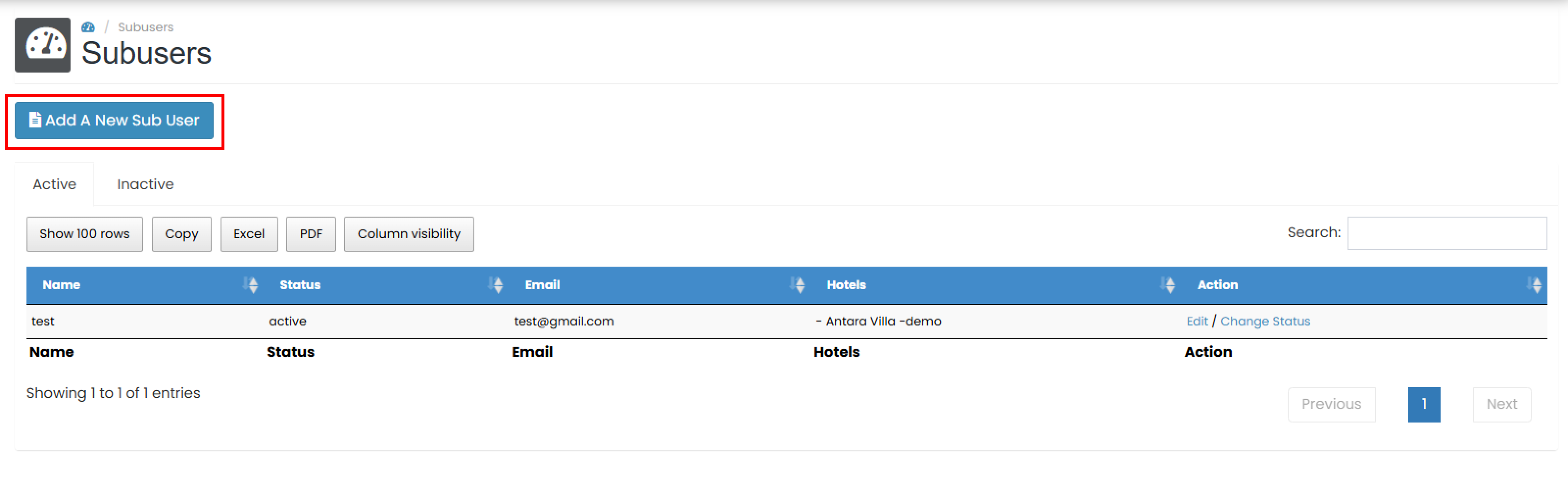Click the document icon inside Add A New Sub User
Screen dimensions: 1568x498
click(35, 119)
